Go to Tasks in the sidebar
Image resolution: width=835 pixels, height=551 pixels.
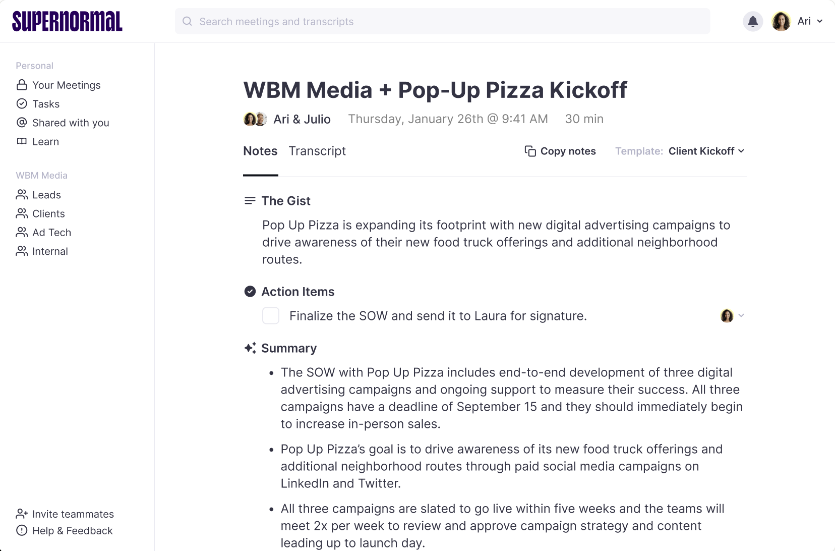[45, 104]
